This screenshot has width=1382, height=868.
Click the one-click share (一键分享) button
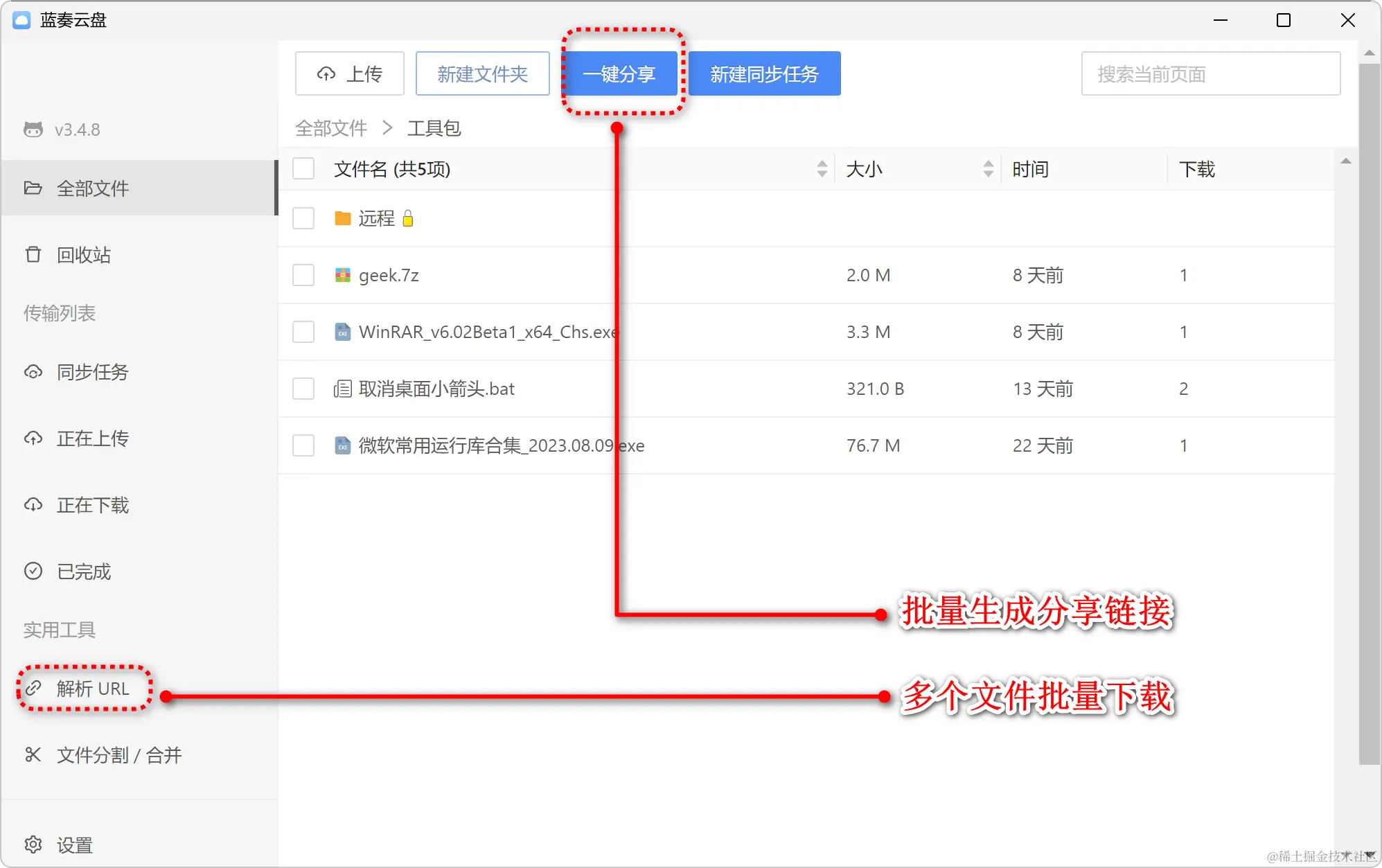(x=619, y=73)
